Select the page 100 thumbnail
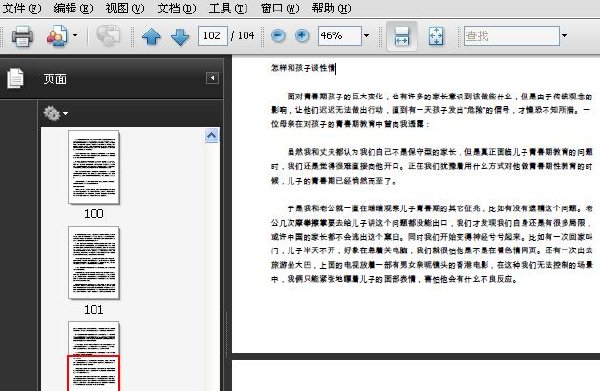 point(94,167)
